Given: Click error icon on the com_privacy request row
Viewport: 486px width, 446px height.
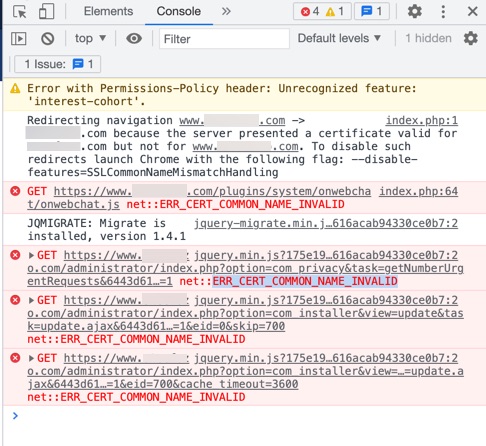Looking at the screenshot, I should point(15,255).
